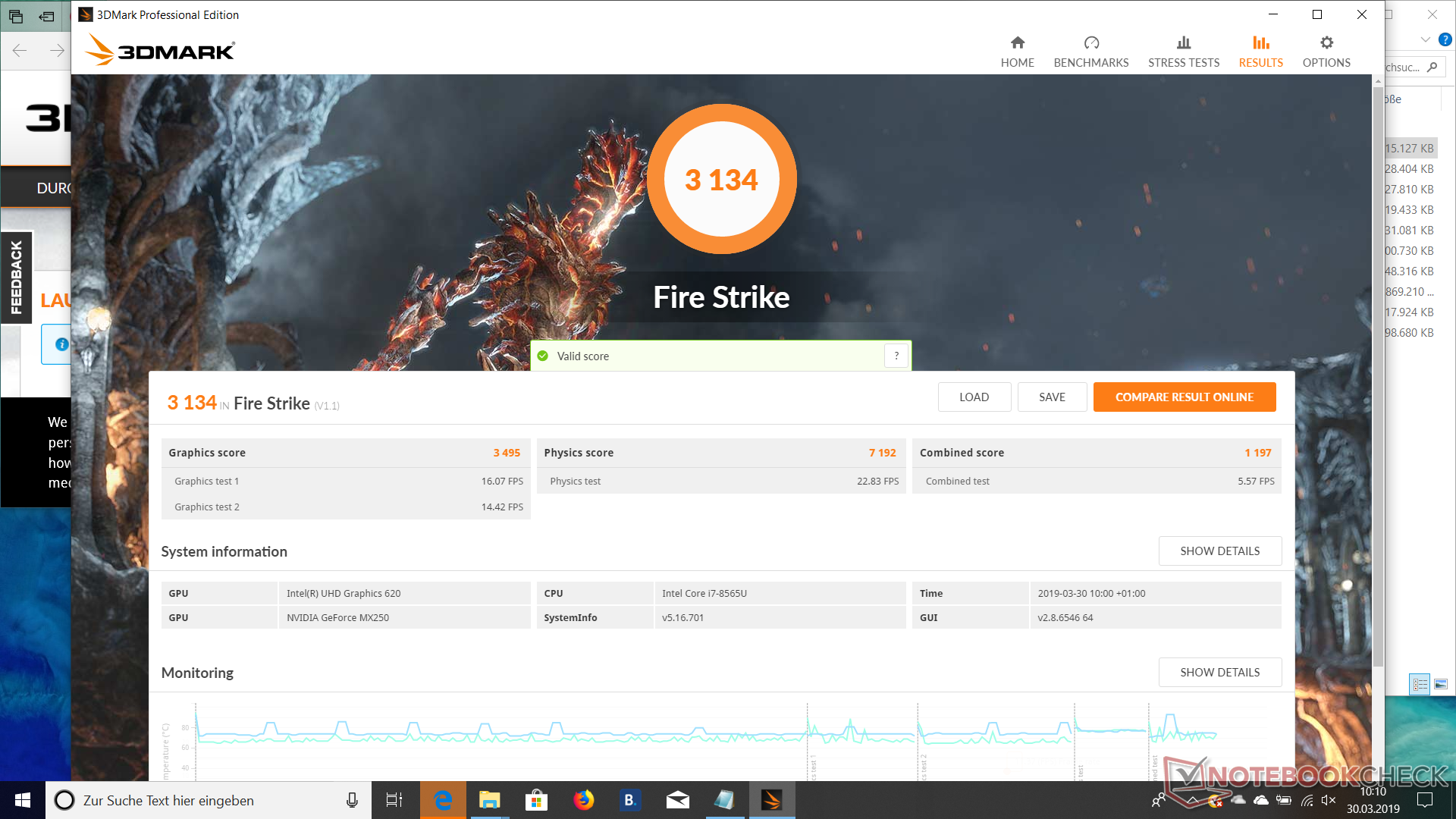This screenshot has height=819, width=1456.
Task: Click the Physics score value 7 192
Action: pyautogui.click(x=882, y=453)
